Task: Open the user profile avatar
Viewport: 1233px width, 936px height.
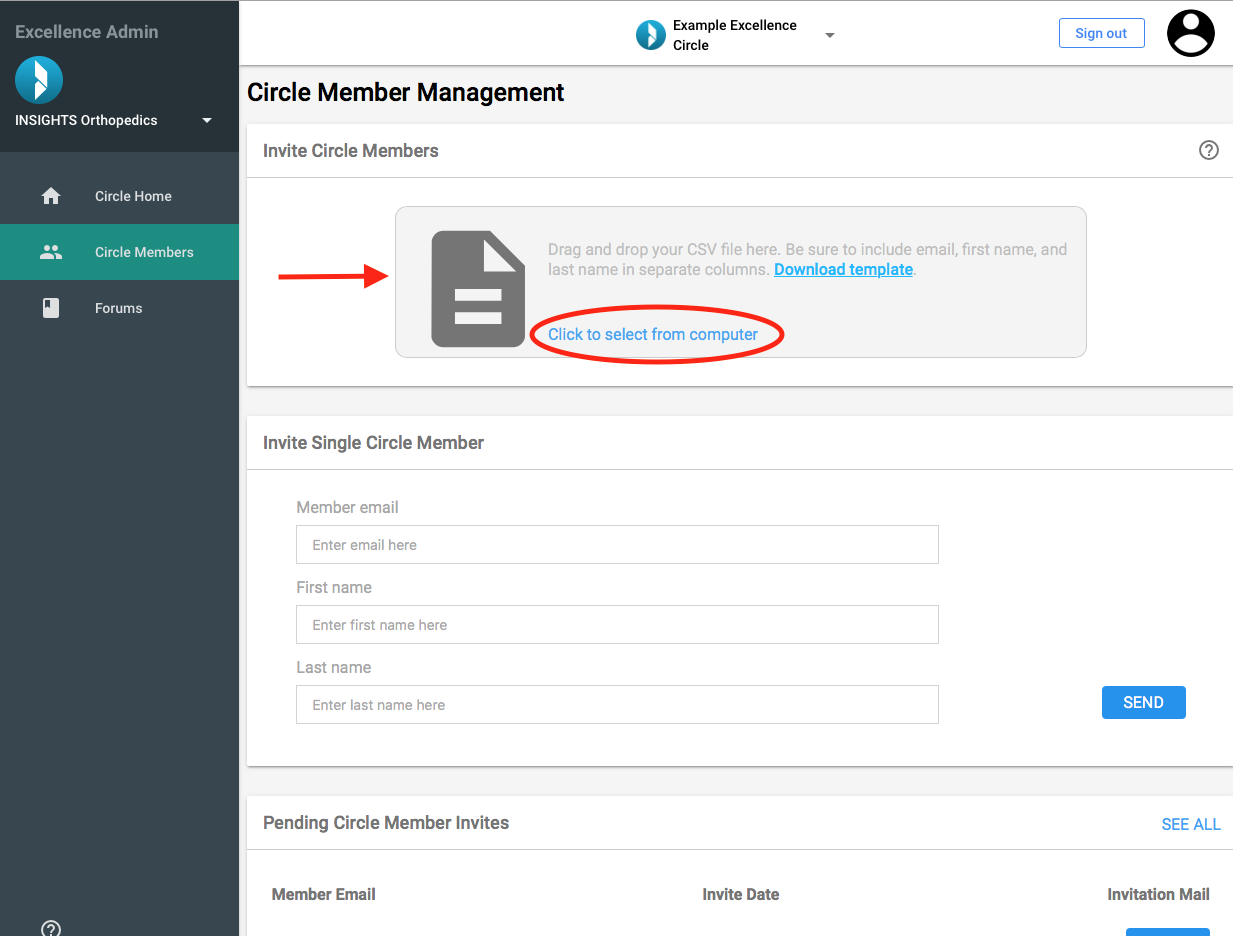Action: [1190, 33]
